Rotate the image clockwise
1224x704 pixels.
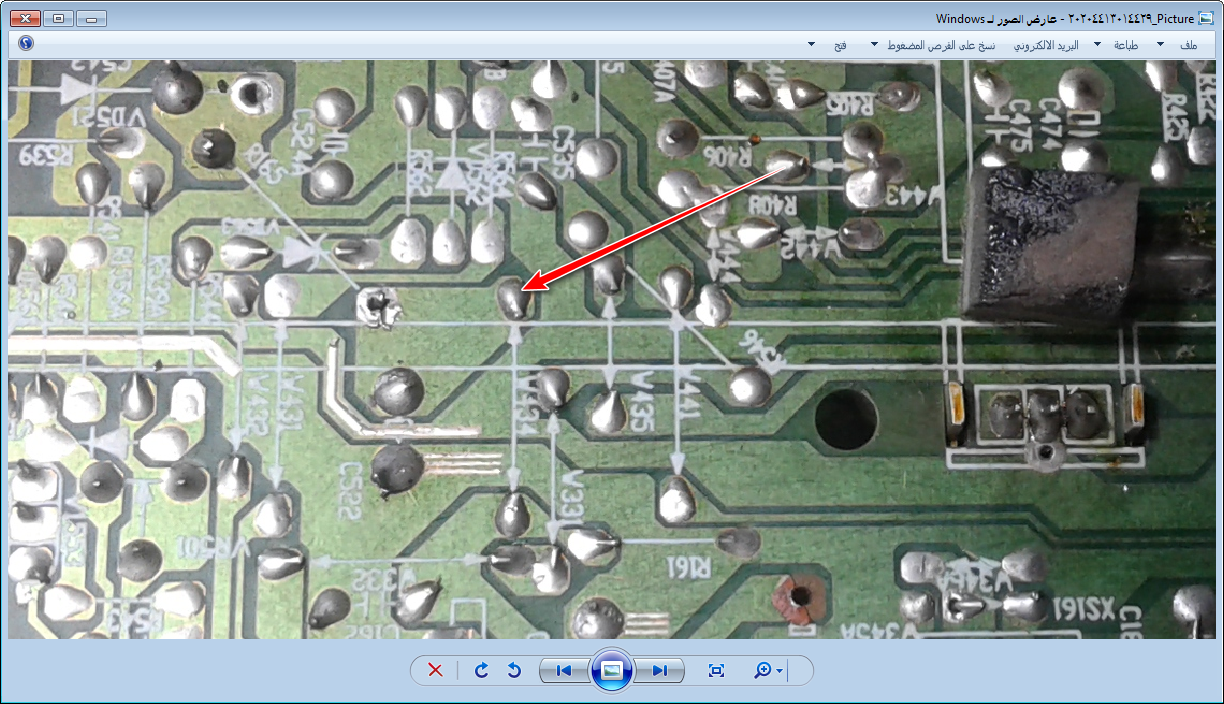tap(482, 670)
